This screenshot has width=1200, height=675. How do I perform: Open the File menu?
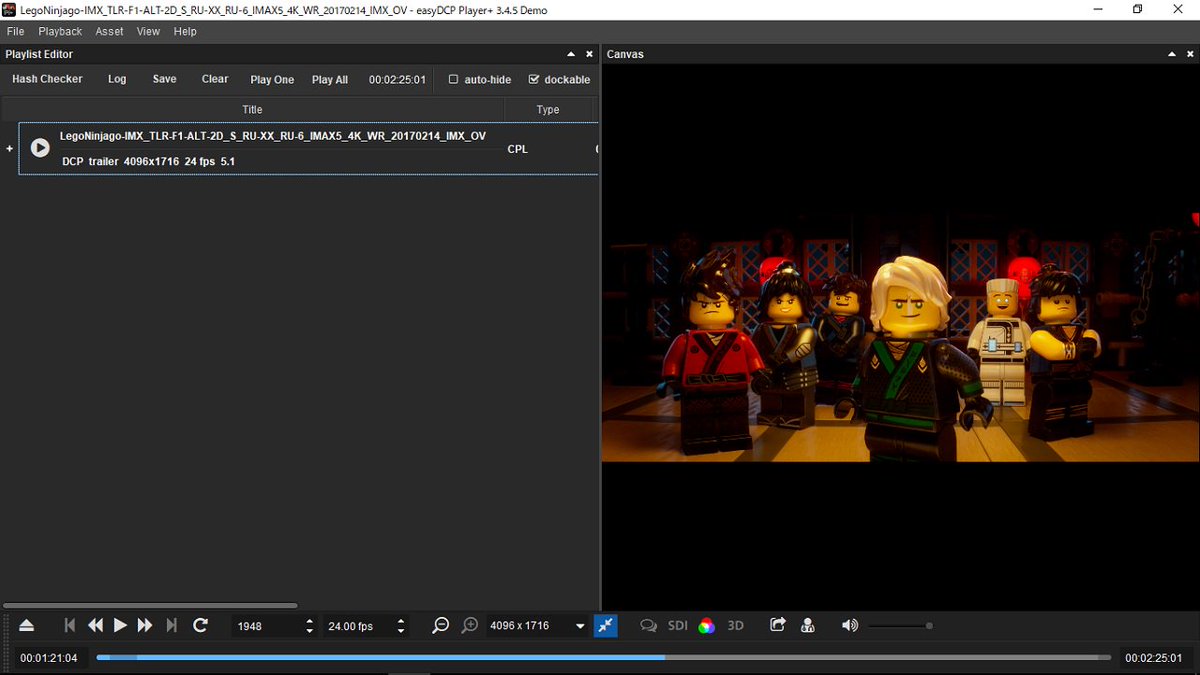(x=15, y=31)
